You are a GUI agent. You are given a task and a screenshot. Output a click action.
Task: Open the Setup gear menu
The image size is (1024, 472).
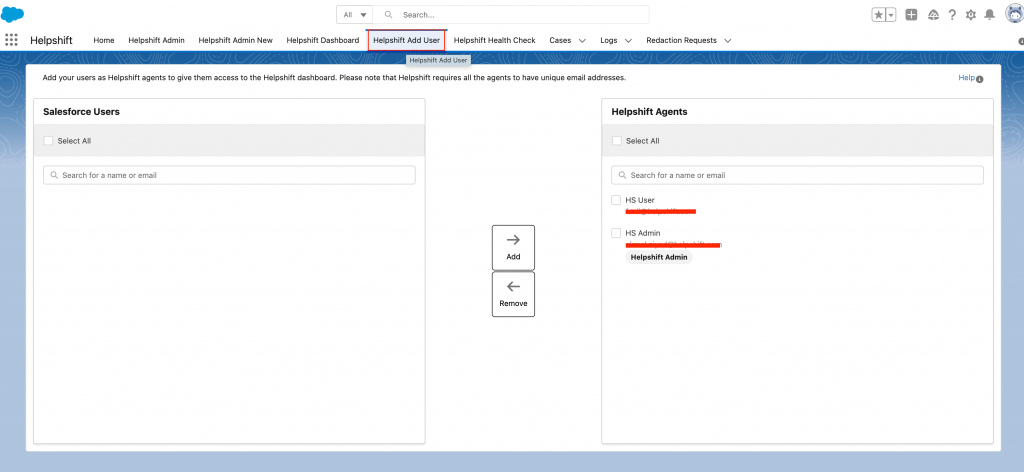tap(970, 15)
